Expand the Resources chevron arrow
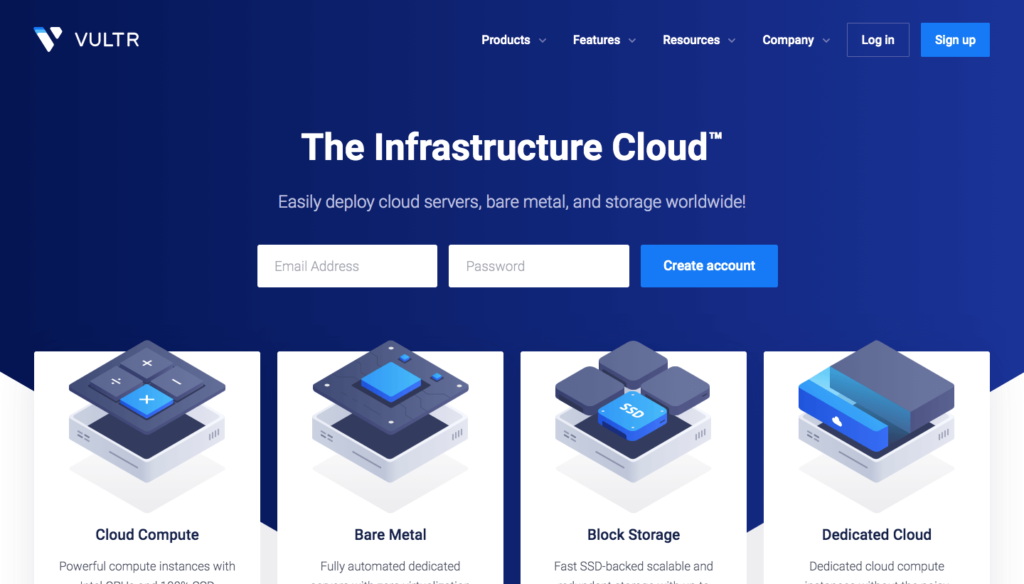 coord(731,41)
